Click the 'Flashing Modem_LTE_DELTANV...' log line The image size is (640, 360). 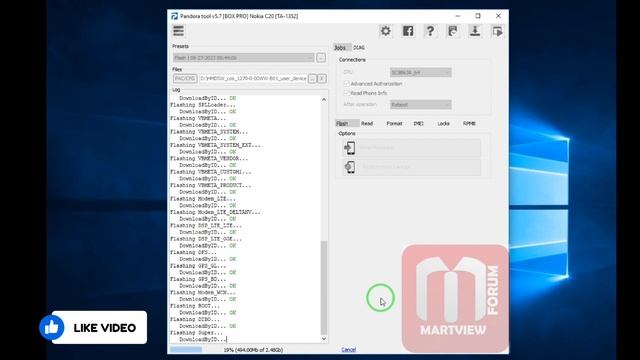tap(215, 212)
